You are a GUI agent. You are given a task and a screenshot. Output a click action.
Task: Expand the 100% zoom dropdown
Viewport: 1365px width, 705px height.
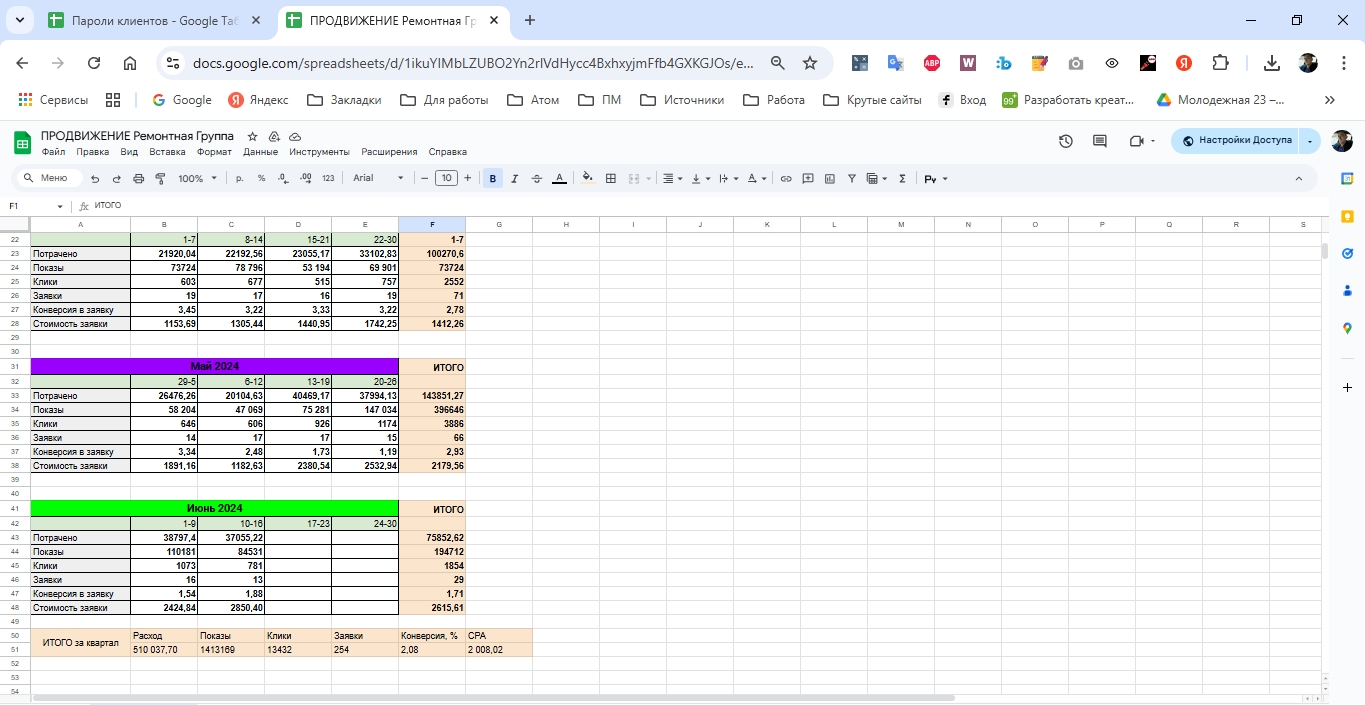pos(197,178)
